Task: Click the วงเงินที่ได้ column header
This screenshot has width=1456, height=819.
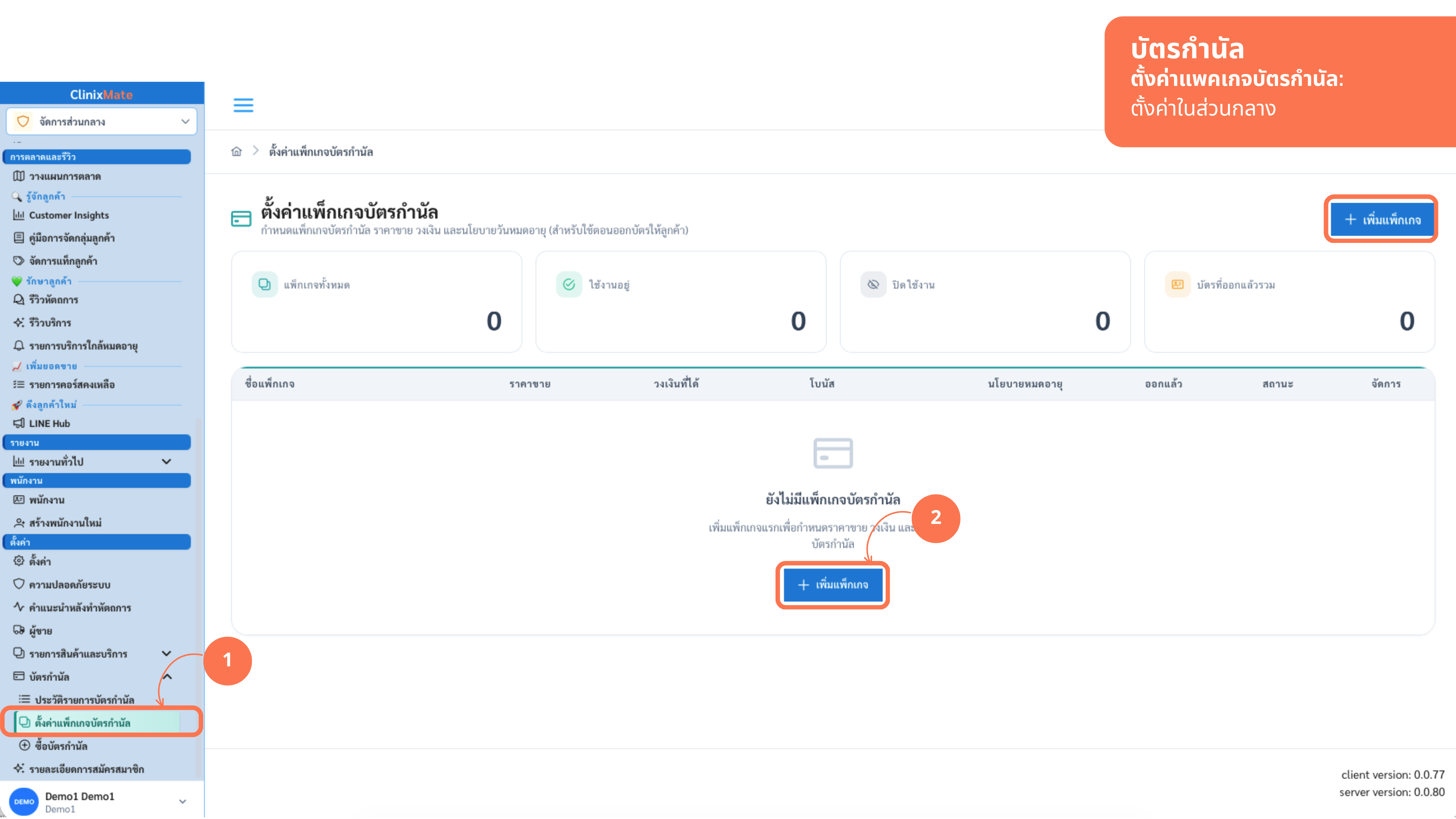Action: [676, 384]
